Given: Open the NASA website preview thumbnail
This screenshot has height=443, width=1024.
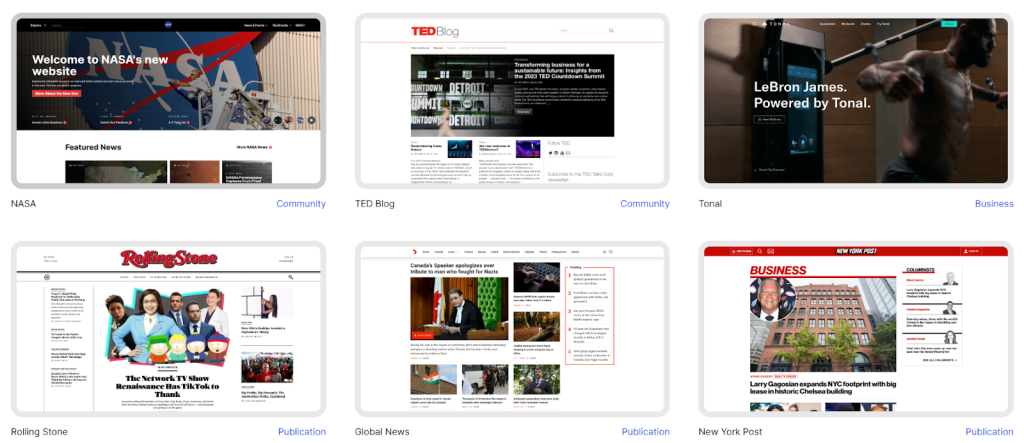Looking at the screenshot, I should point(168,101).
